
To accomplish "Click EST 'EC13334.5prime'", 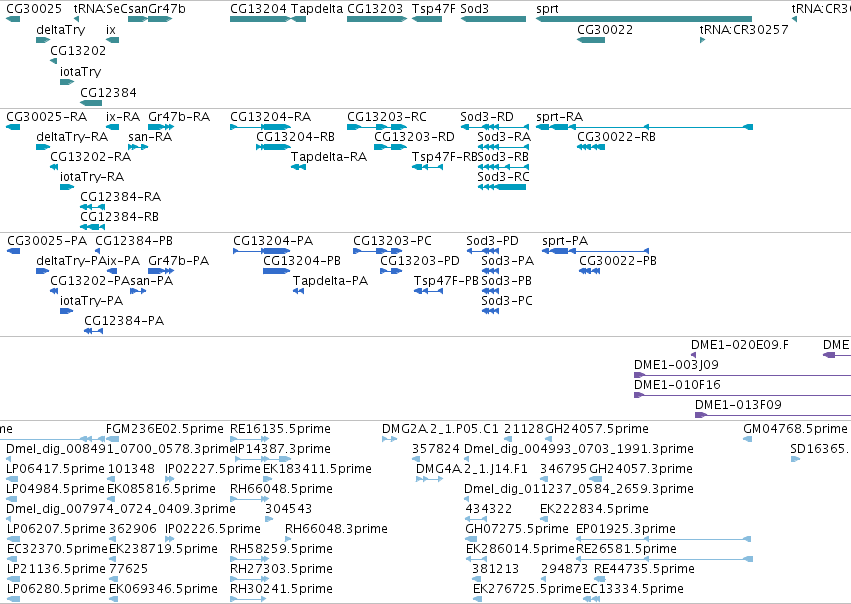I will tap(633, 589).
